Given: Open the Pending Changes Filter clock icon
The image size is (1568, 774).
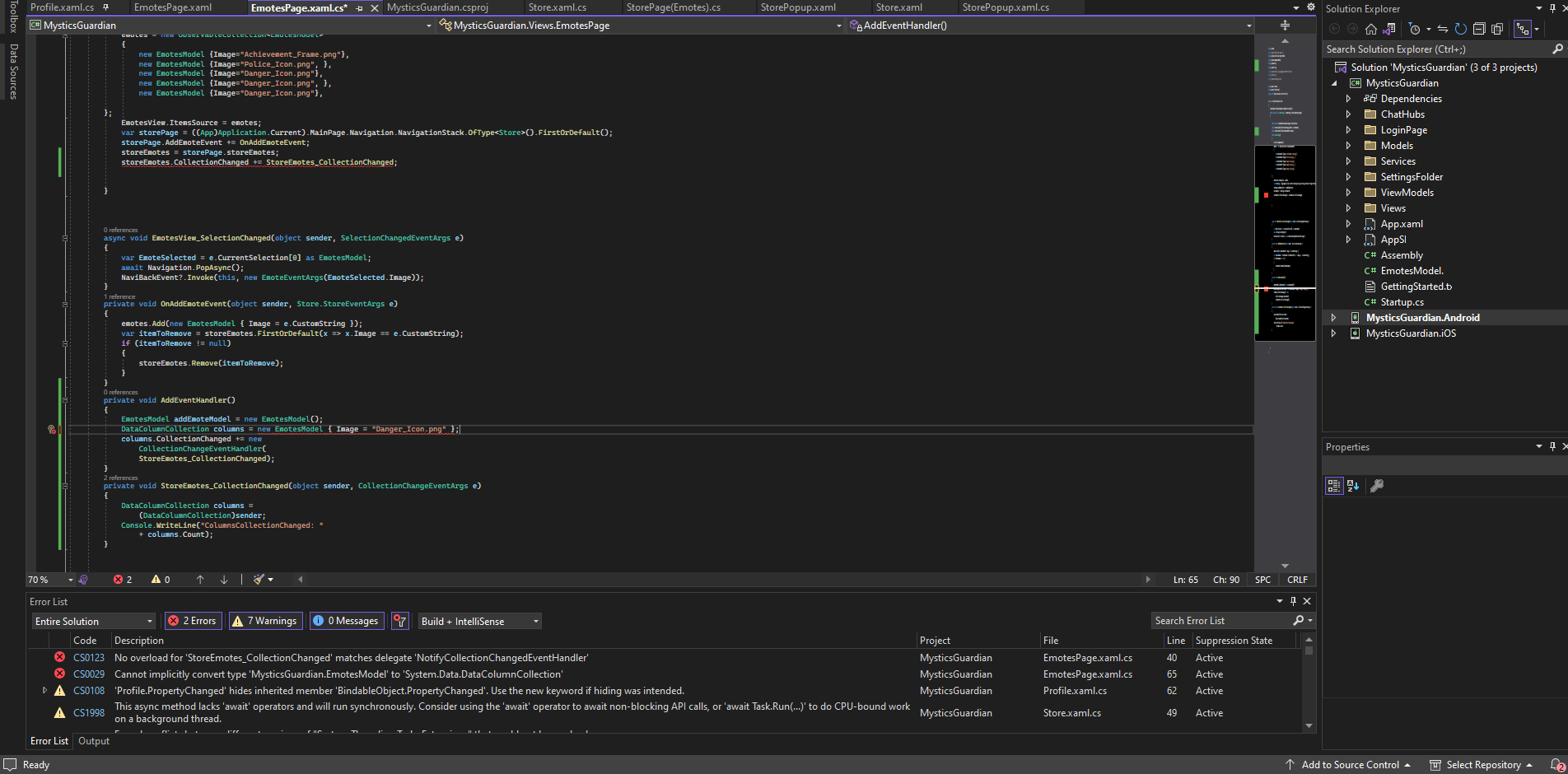Looking at the screenshot, I should tap(1415, 29).
